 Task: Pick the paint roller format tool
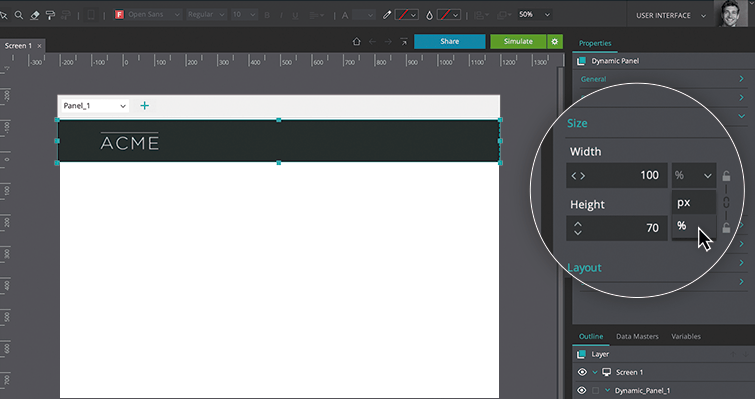50,15
